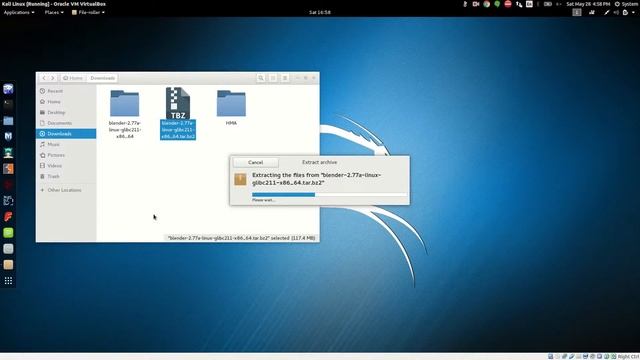Image resolution: width=640 pixels, height=360 pixels.
Task: Select Videos in the sidebar
Action: tap(66, 166)
